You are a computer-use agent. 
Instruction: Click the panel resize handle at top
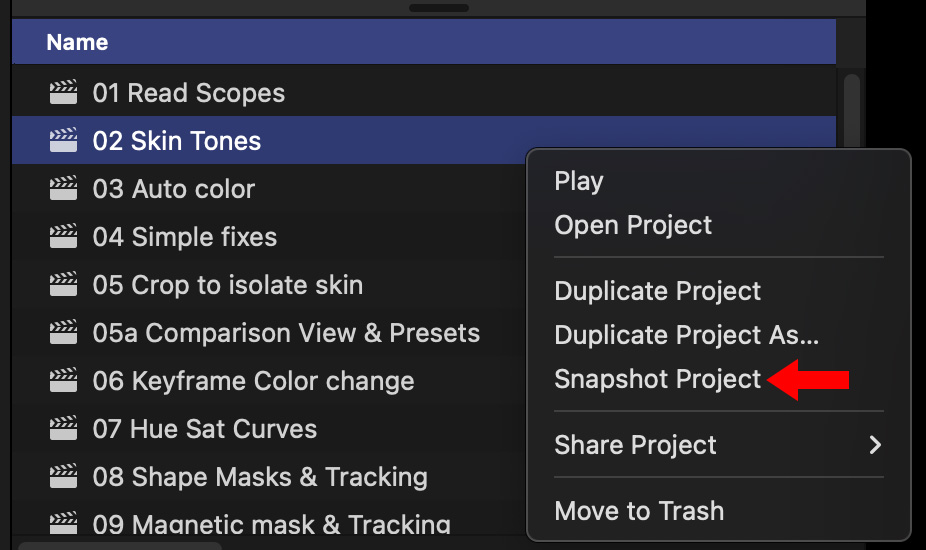439,7
